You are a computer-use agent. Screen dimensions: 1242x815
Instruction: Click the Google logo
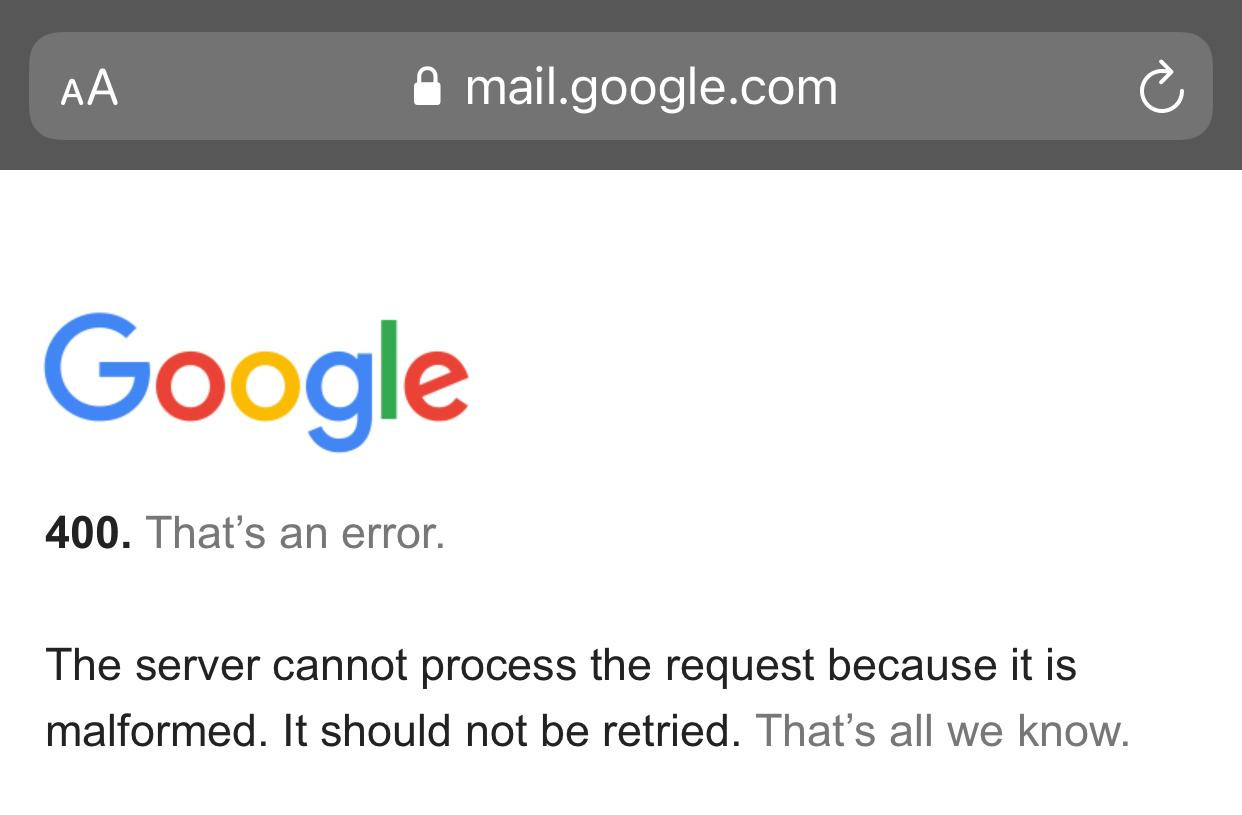255,380
